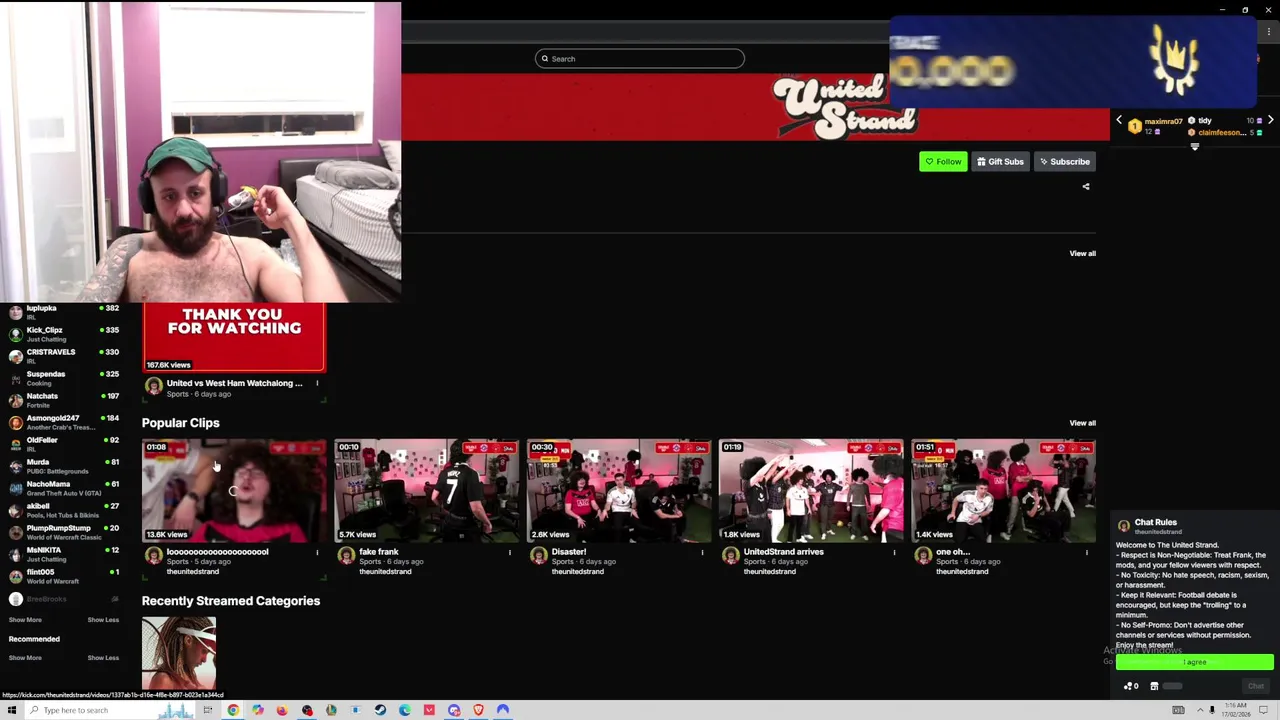Collapse the gift leaderboard with down arrow
Image resolution: width=1280 pixels, height=720 pixels.
tap(1194, 147)
